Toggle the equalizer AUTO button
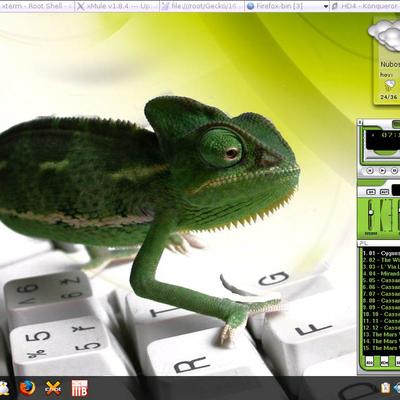This screenshot has height=400, width=400. [x=384, y=192]
